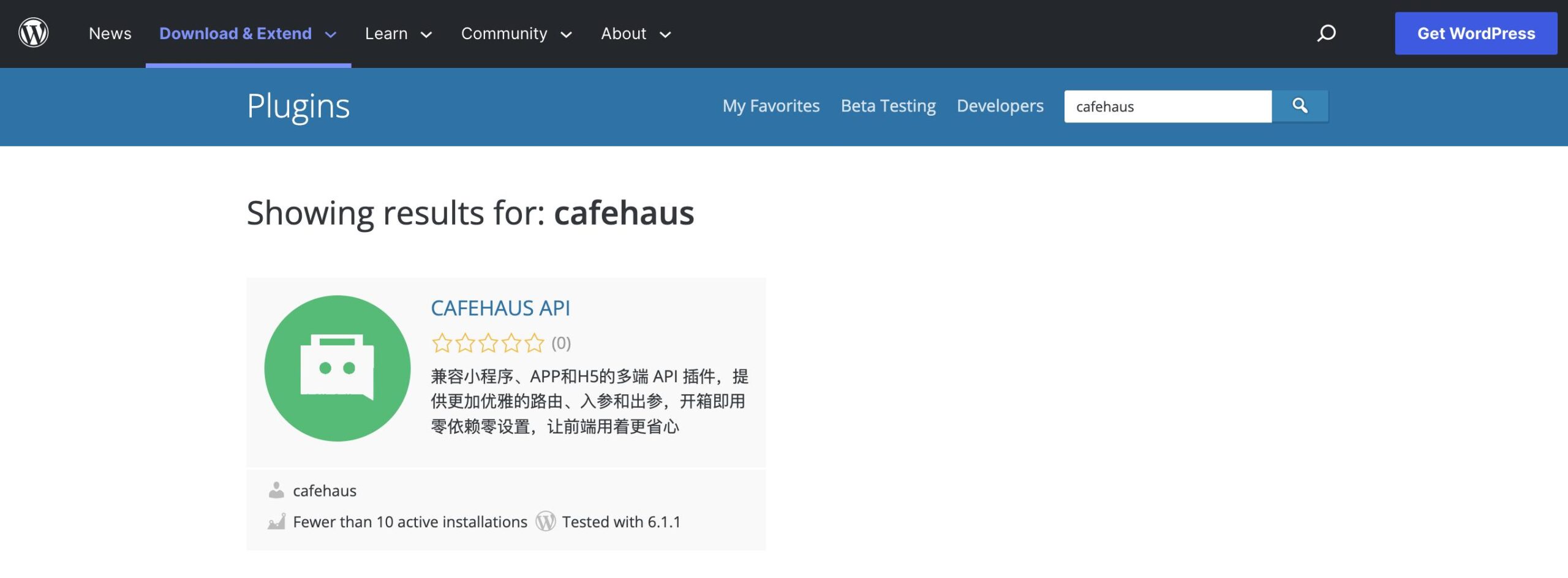This screenshot has height=578, width=1568.
Task: Focus the plugin search field containing cafehaus
Action: point(1167,107)
